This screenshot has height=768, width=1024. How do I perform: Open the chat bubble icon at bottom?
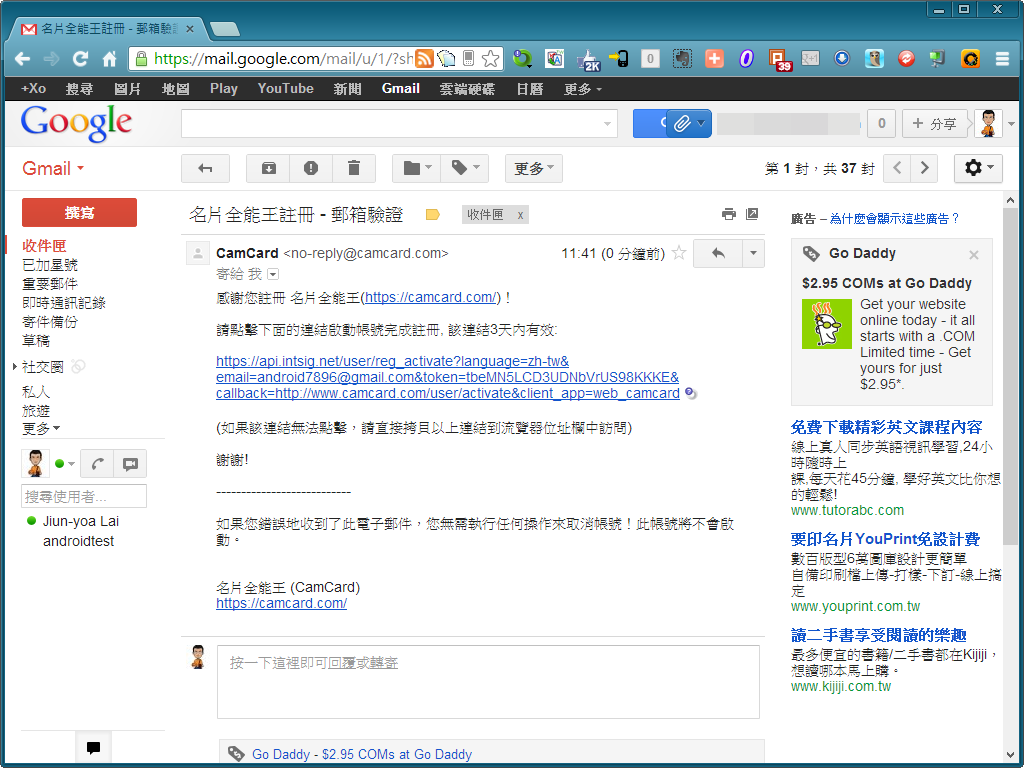93,748
